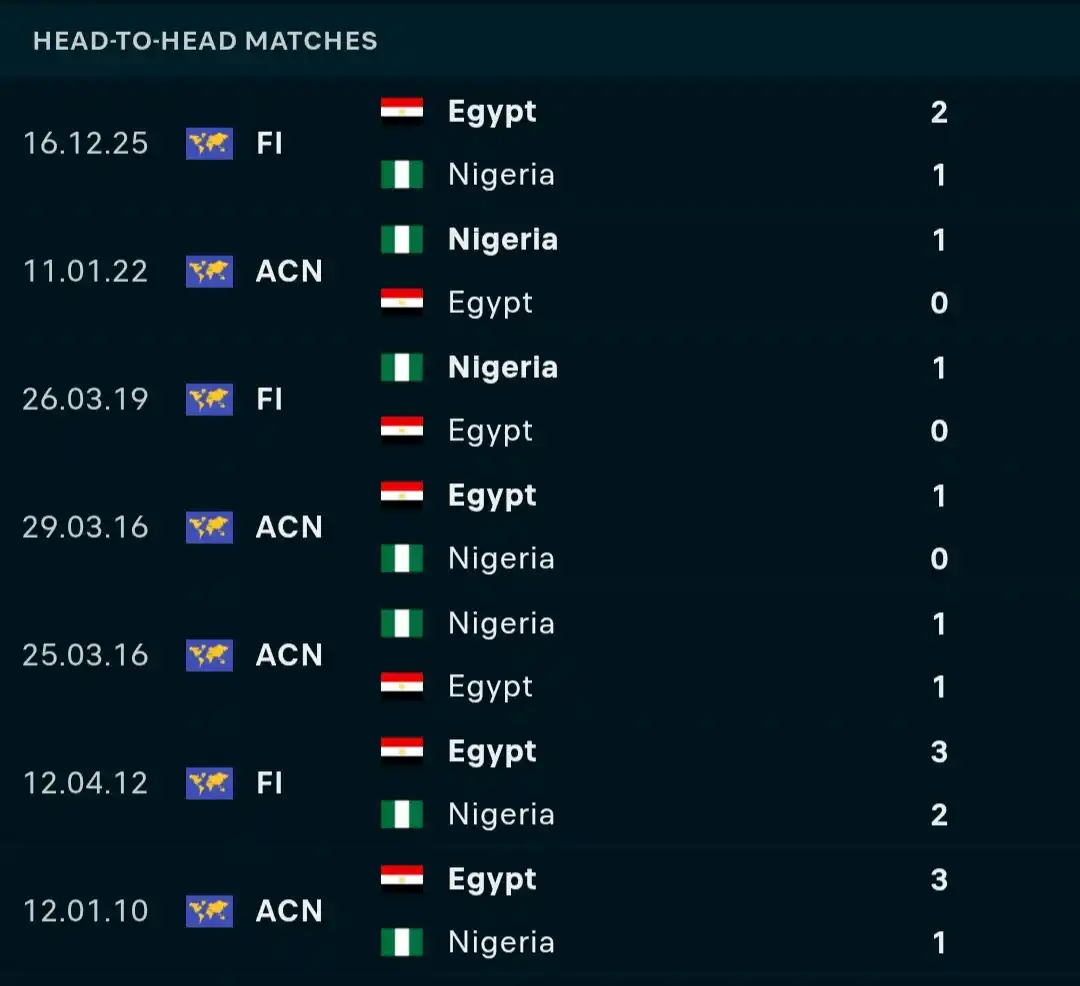
Task: Open the bold Nigeria team in 11.01.22 match
Action: click(x=502, y=239)
